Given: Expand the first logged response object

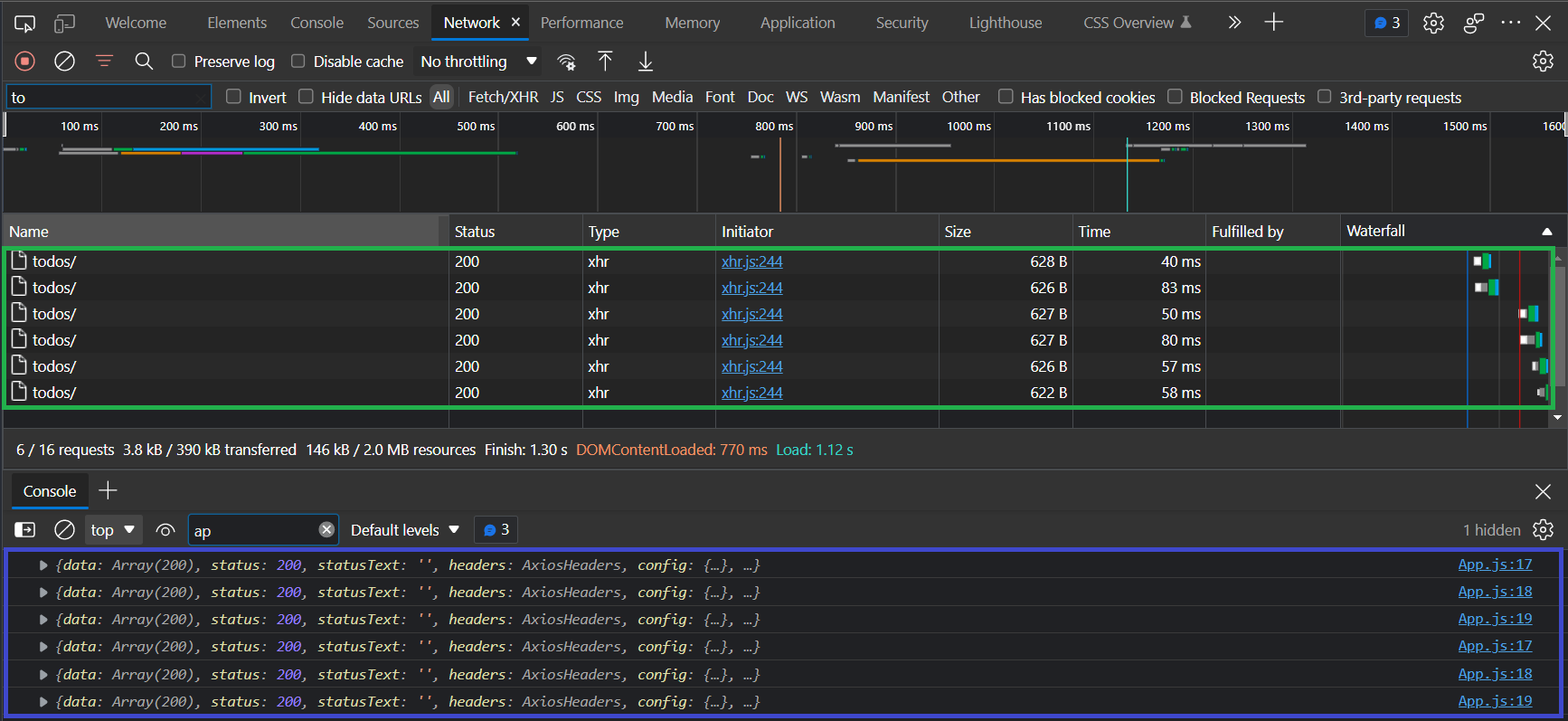Looking at the screenshot, I should 43,565.
